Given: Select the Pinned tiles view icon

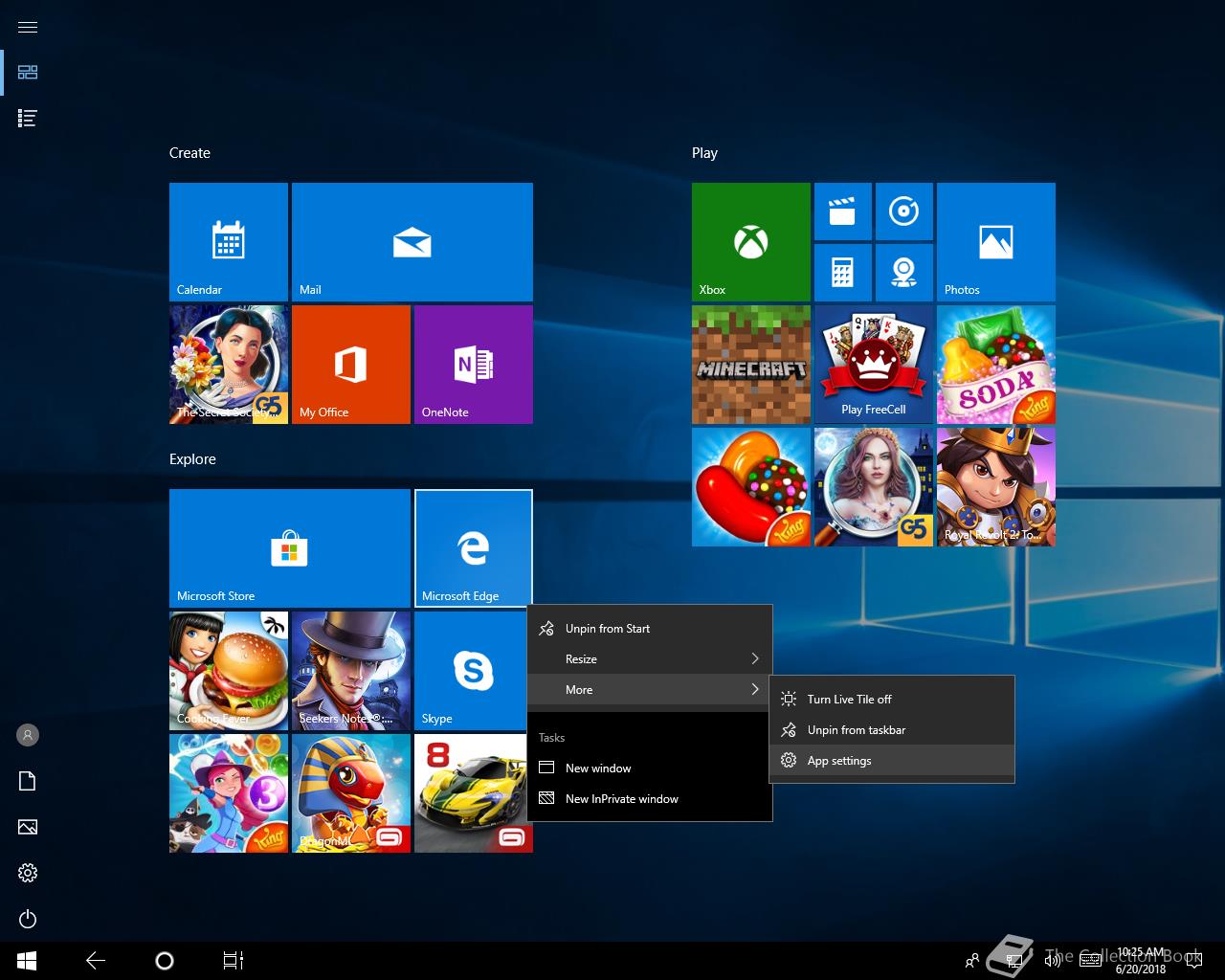Looking at the screenshot, I should pyautogui.click(x=28, y=73).
